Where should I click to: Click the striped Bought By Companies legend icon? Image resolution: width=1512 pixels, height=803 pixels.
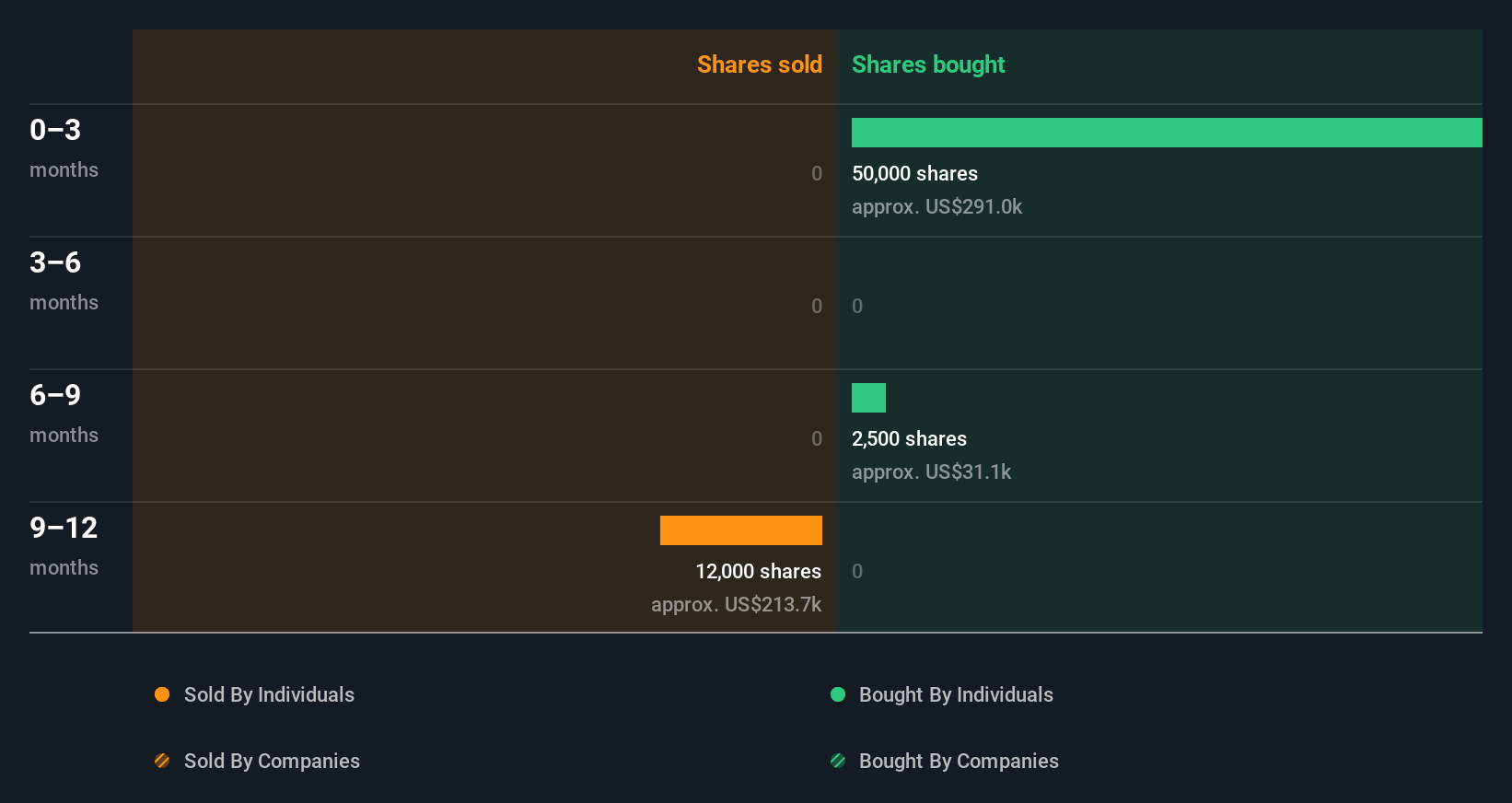point(838,761)
